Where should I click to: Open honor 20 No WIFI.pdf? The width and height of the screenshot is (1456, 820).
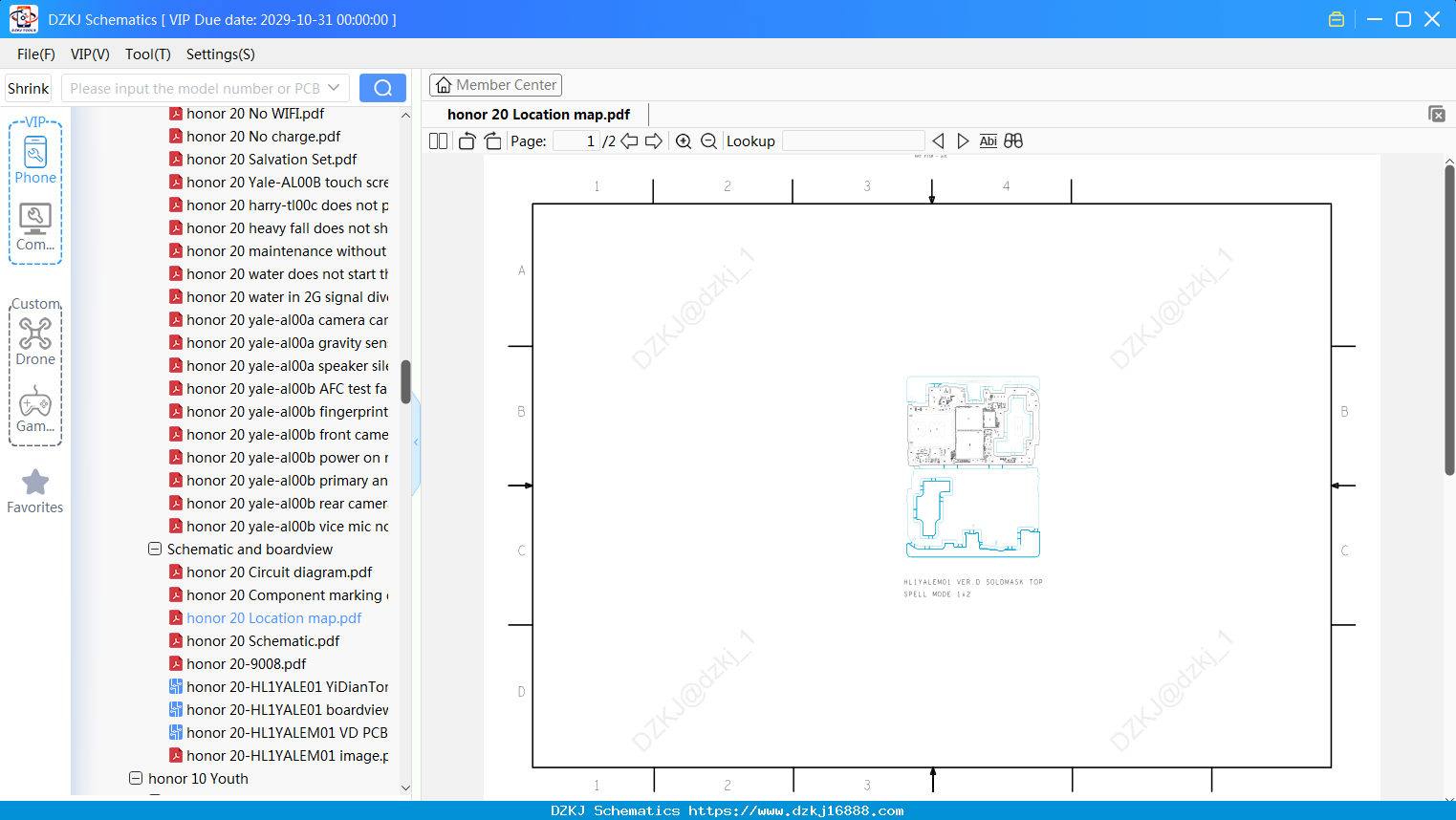[255, 114]
